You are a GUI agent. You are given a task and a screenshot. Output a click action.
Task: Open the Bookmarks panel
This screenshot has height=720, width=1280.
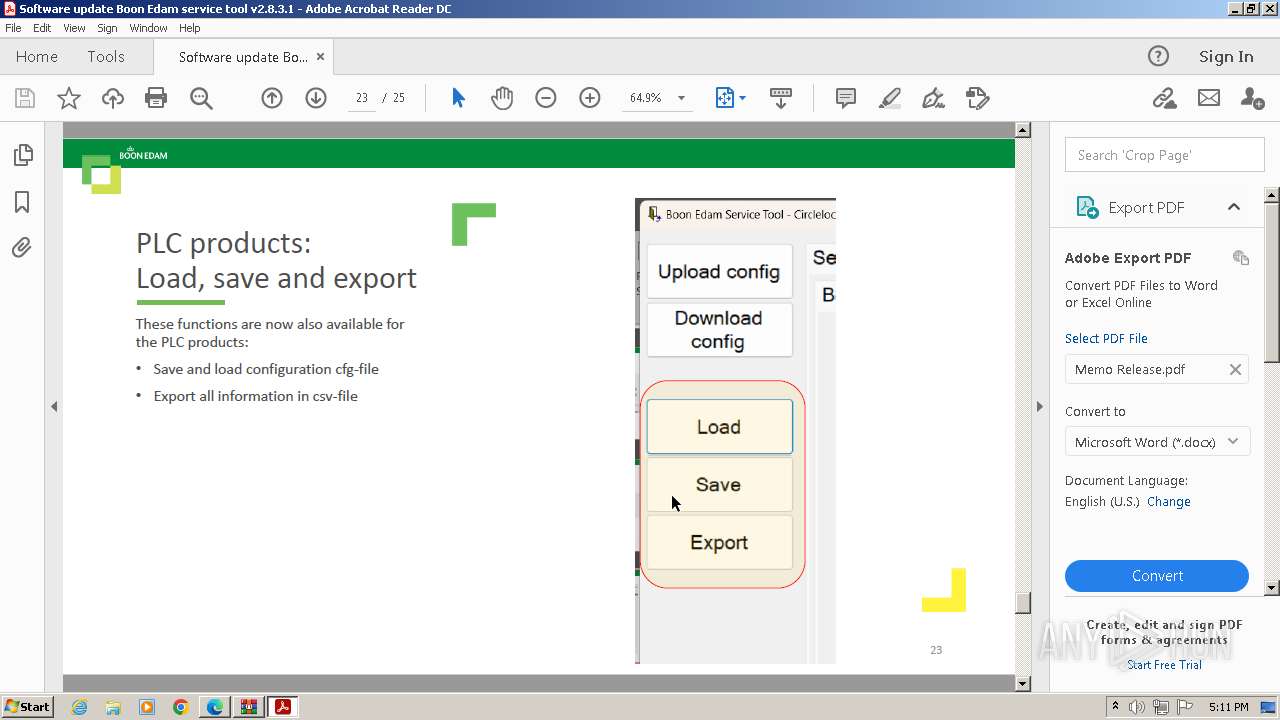22,202
